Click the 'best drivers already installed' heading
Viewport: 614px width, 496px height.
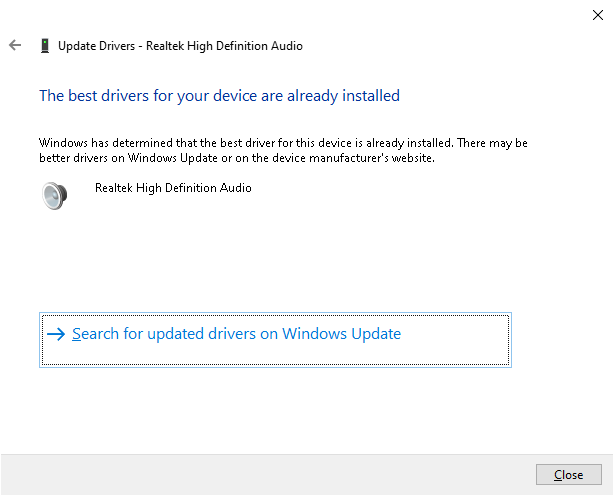219,96
